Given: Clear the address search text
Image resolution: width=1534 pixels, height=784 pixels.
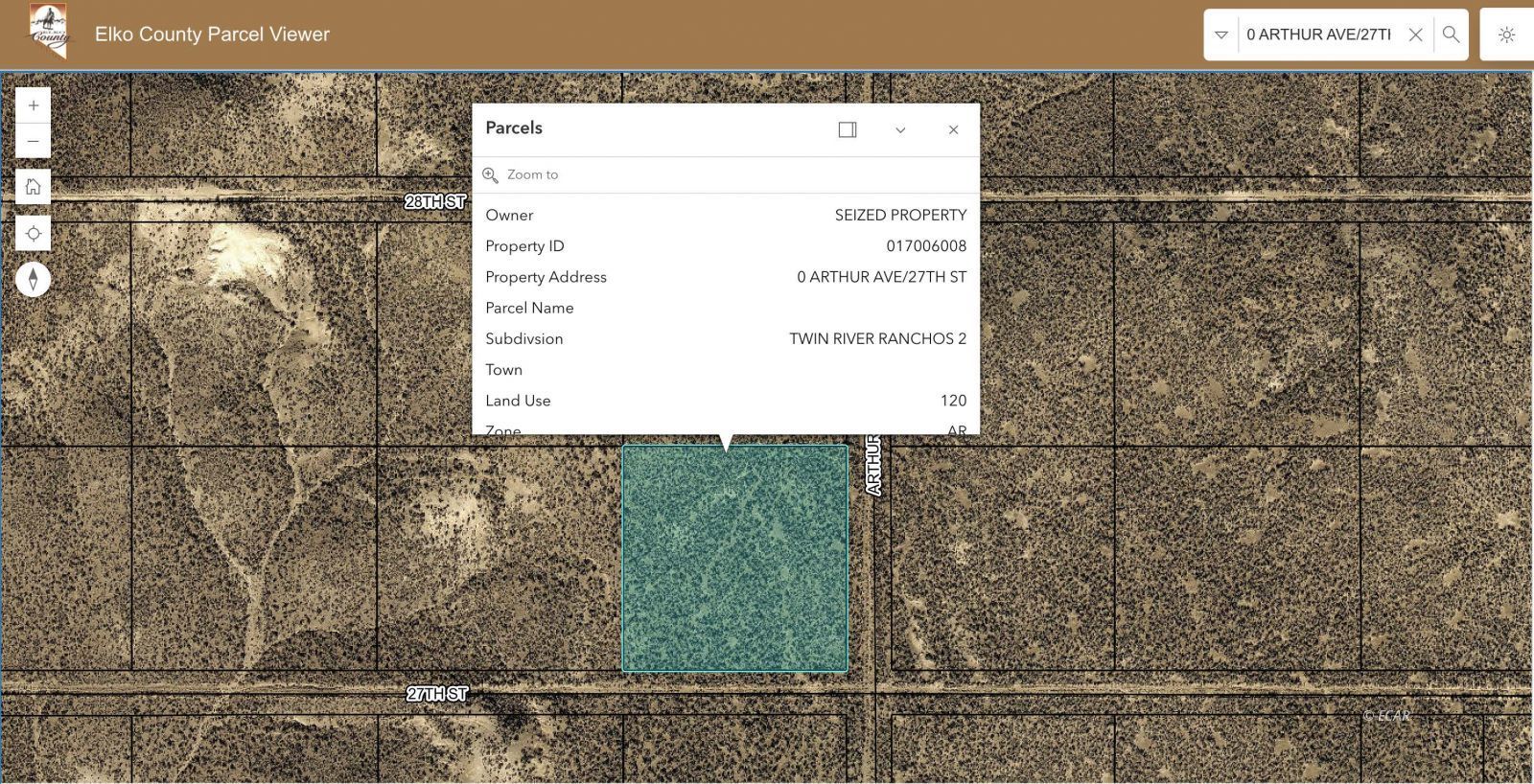Looking at the screenshot, I should pos(1415,35).
